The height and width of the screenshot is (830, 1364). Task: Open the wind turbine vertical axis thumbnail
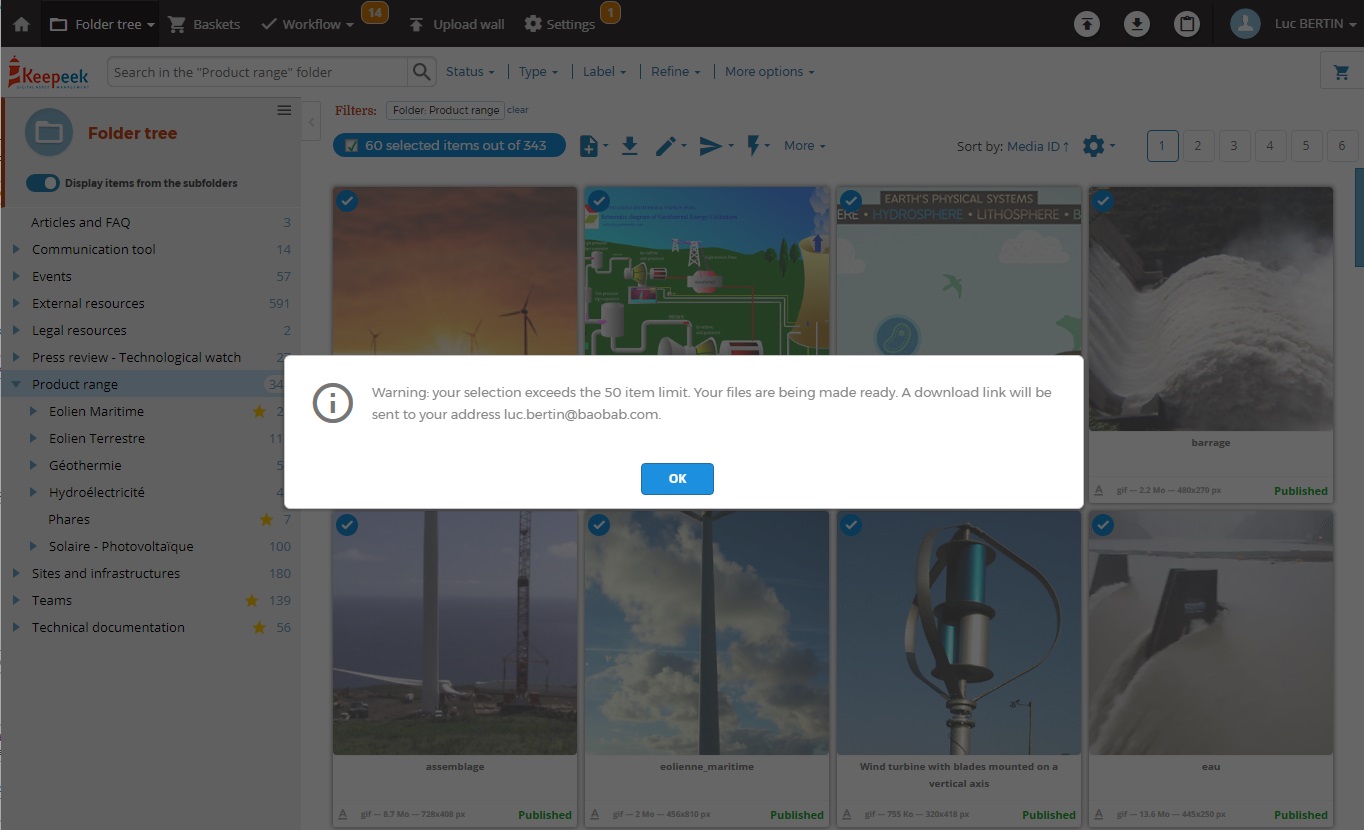point(959,633)
